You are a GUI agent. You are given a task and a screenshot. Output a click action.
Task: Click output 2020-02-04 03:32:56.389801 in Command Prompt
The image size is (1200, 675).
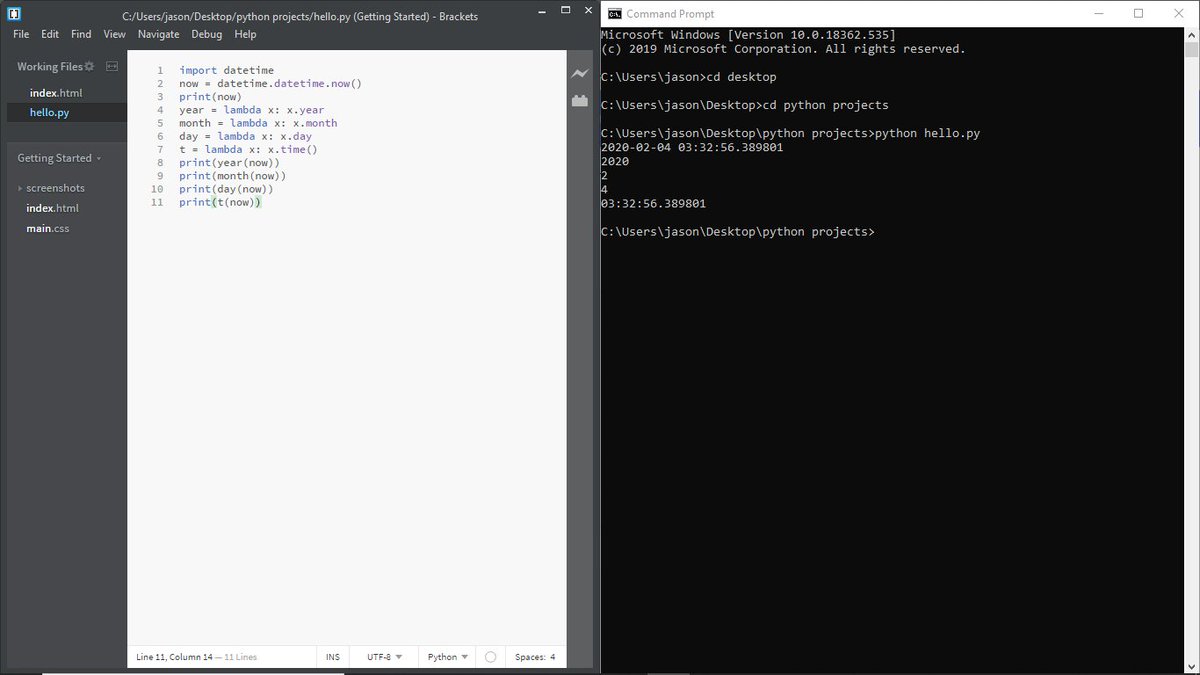coord(692,147)
